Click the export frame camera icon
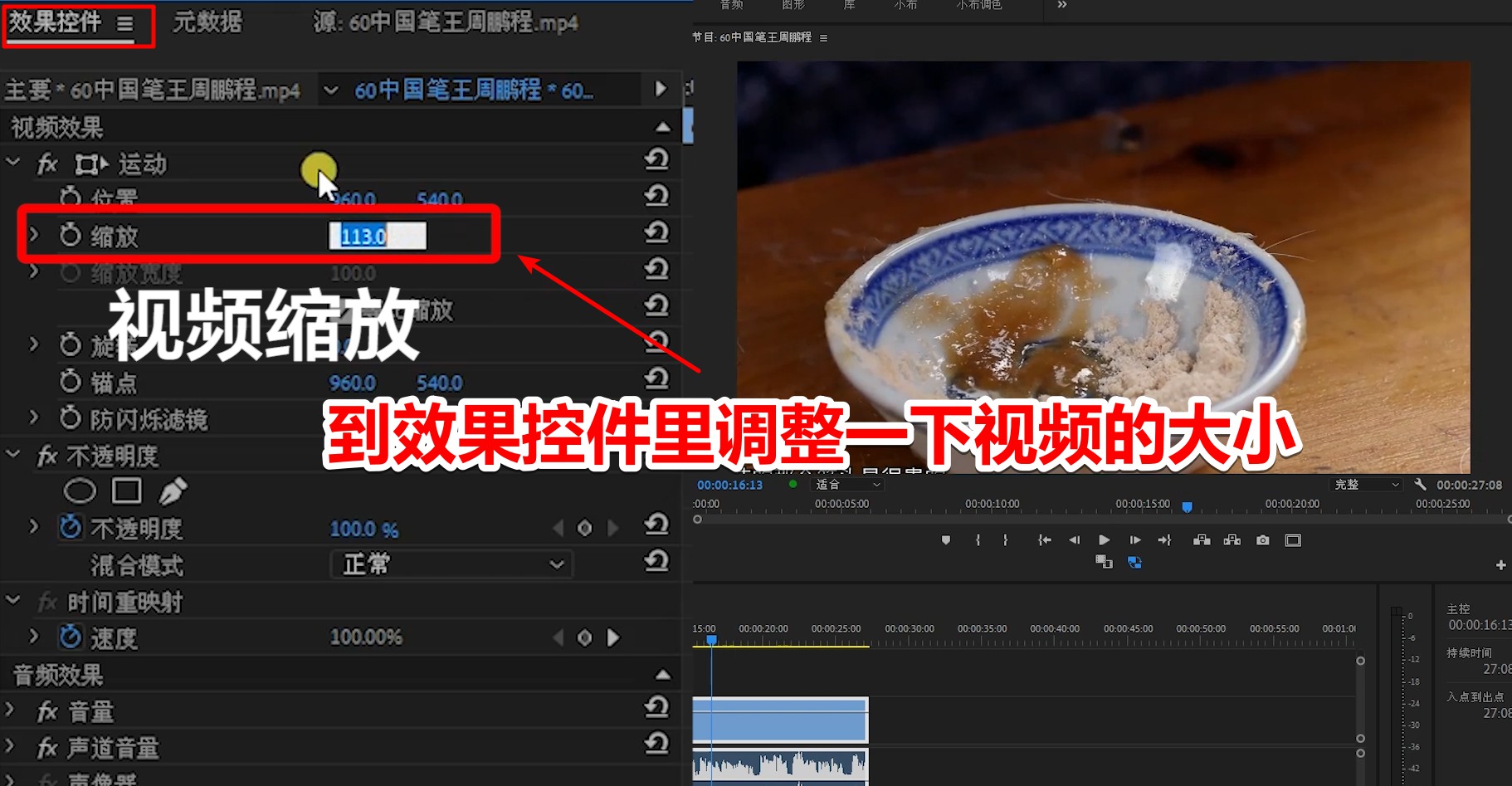 (x=1262, y=540)
